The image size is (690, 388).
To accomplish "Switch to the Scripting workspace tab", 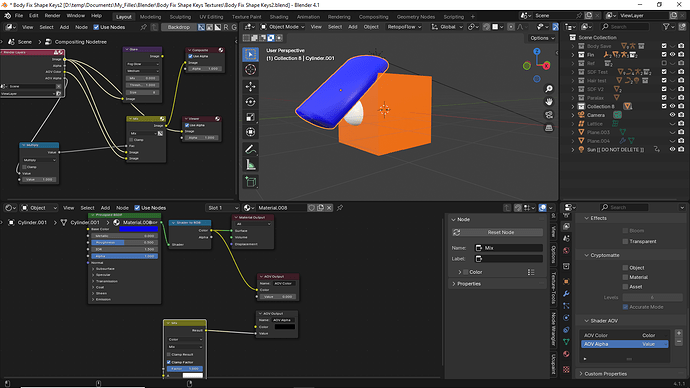I will pyautogui.click(x=454, y=17).
